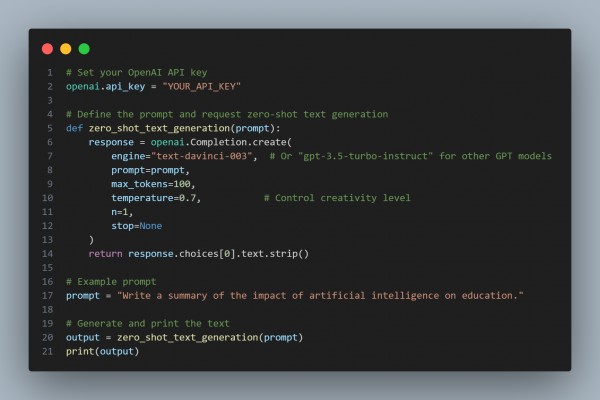Click the yellow minimize dot
The image size is (600, 400).
(66, 49)
